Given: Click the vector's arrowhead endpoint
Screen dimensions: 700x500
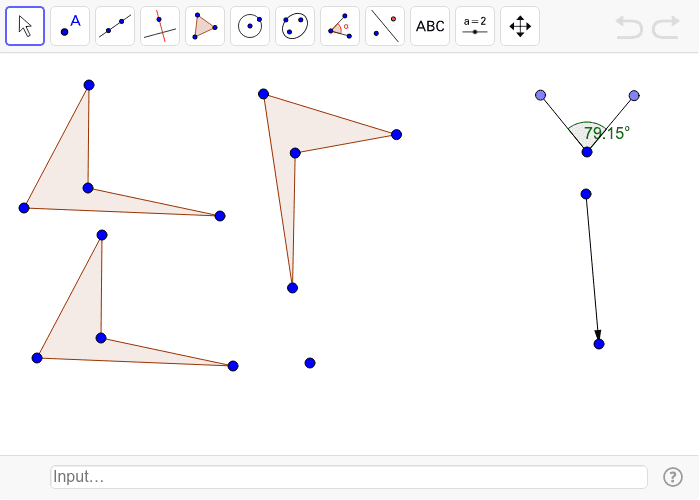Looking at the screenshot, I should pos(599,344).
